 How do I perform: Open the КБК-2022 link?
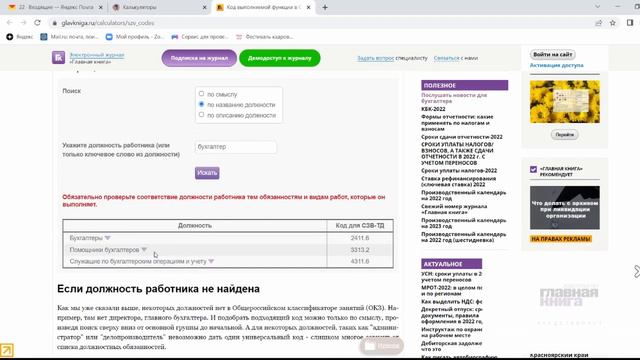click(x=433, y=109)
